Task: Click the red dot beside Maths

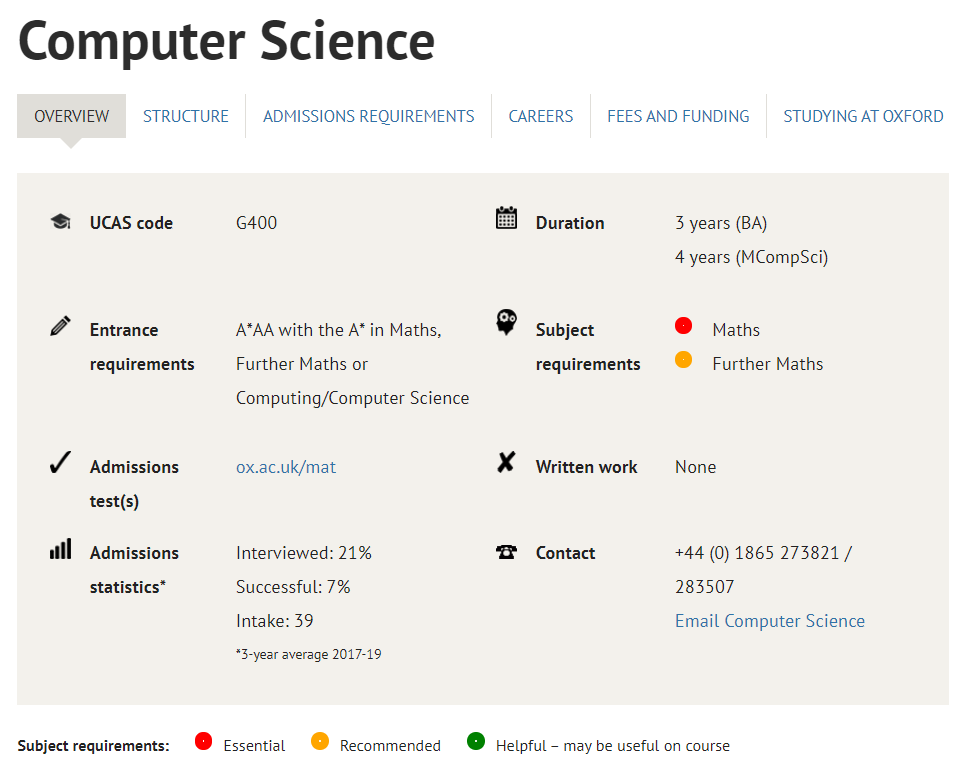Action: pos(683,326)
